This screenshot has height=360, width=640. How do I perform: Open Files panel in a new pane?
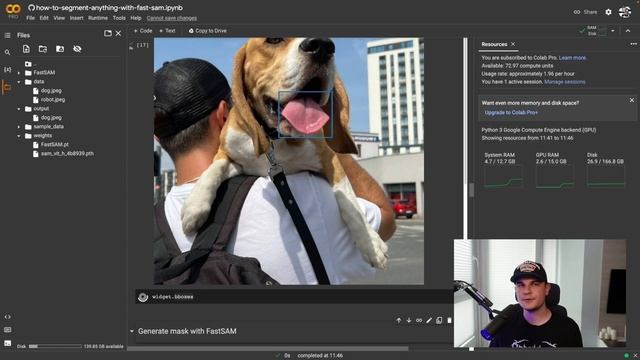click(108, 33)
